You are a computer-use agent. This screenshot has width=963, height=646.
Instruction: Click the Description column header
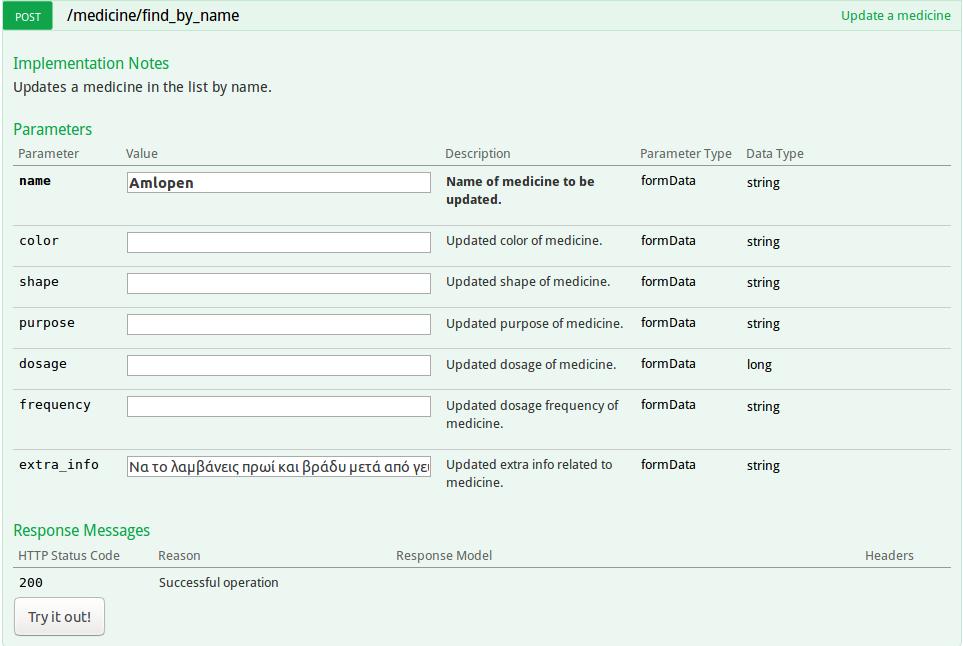(478, 154)
